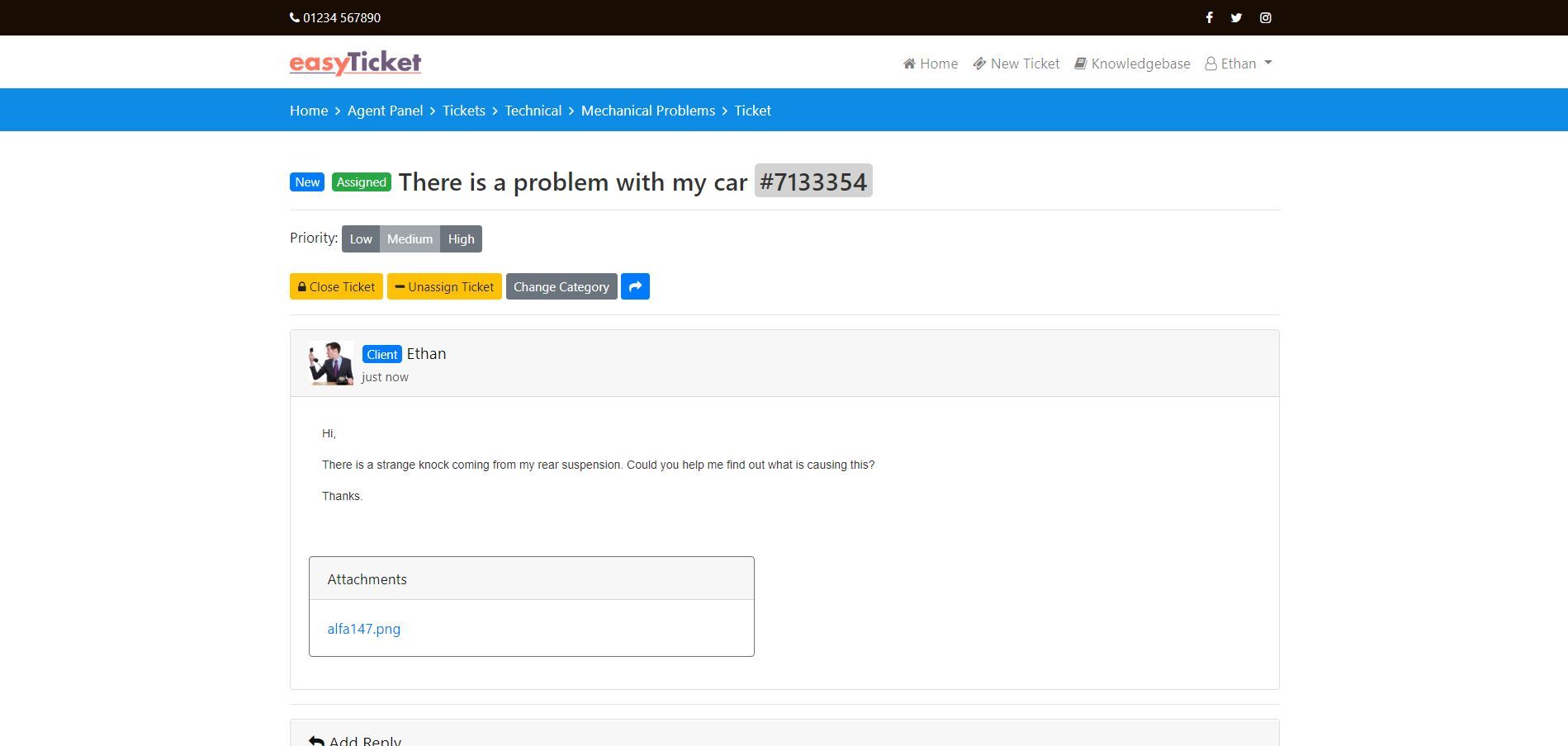This screenshot has width=1568, height=746.
Task: Set priority to Low
Action: pos(361,238)
